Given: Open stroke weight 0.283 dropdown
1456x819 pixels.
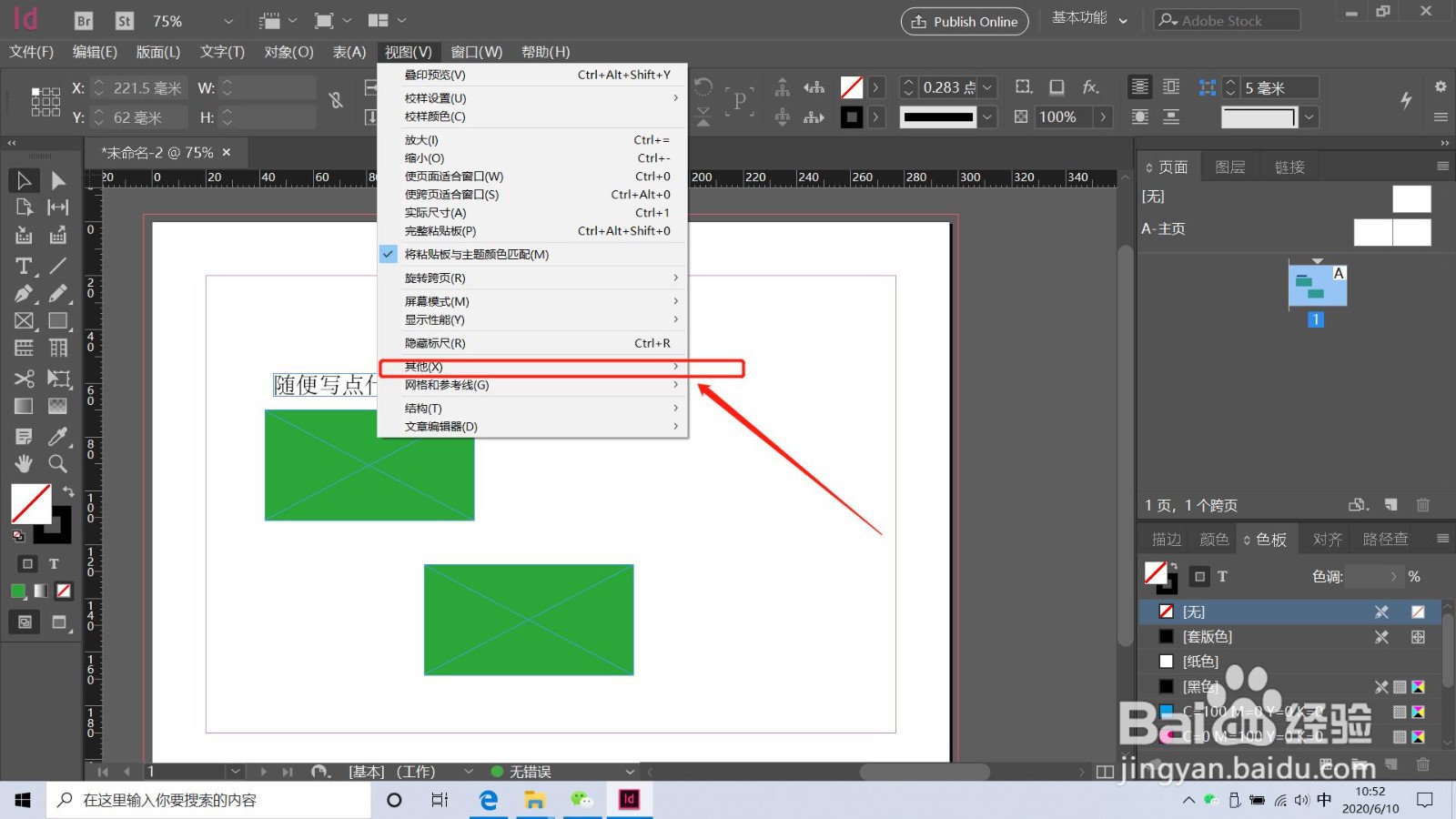Looking at the screenshot, I should 987,87.
